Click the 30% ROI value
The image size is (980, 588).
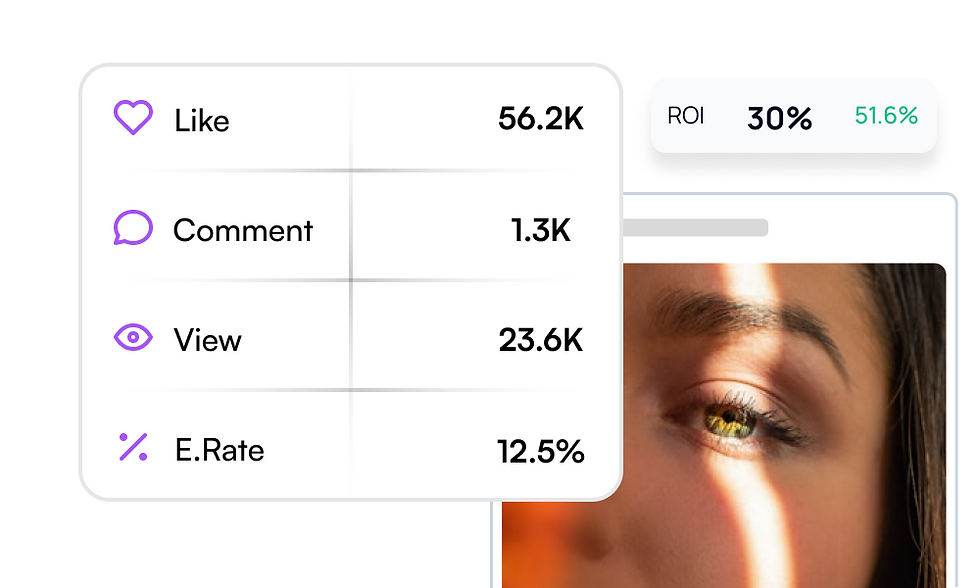(779, 119)
